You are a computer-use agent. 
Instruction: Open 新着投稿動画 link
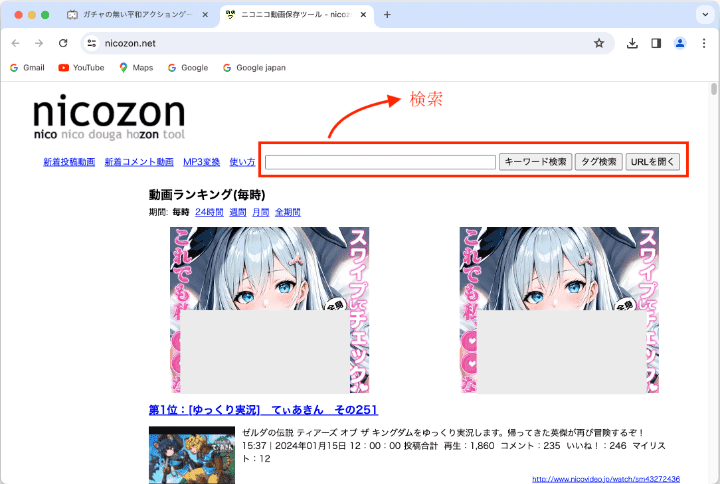69,162
